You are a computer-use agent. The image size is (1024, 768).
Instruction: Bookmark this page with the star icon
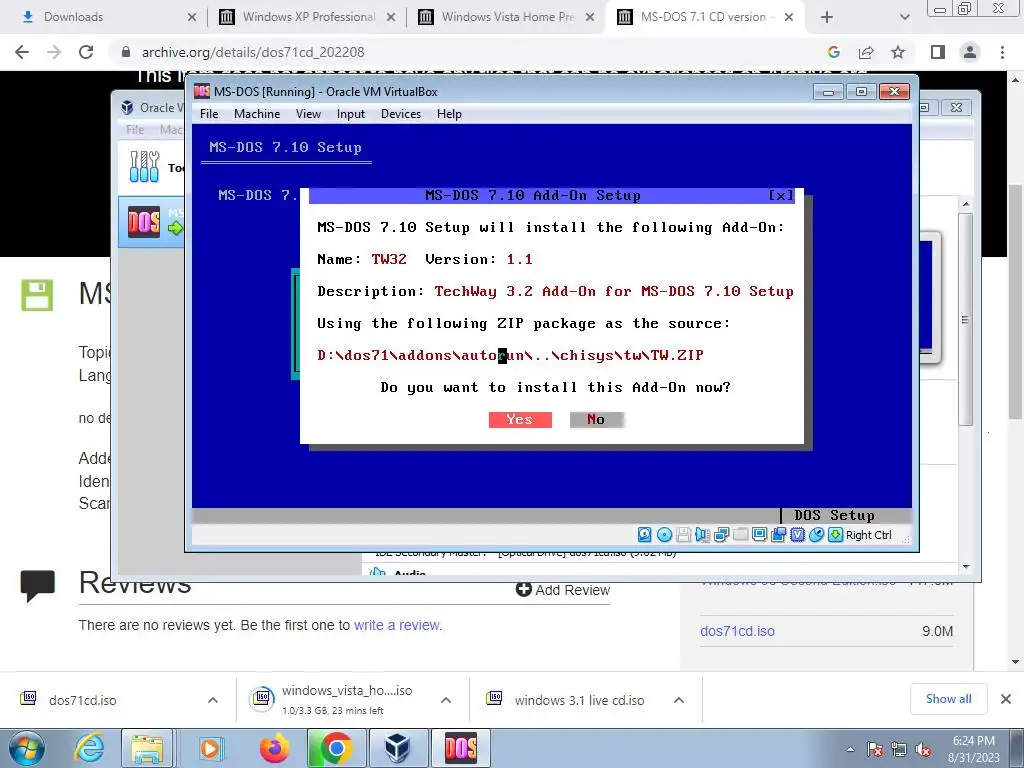[898, 52]
